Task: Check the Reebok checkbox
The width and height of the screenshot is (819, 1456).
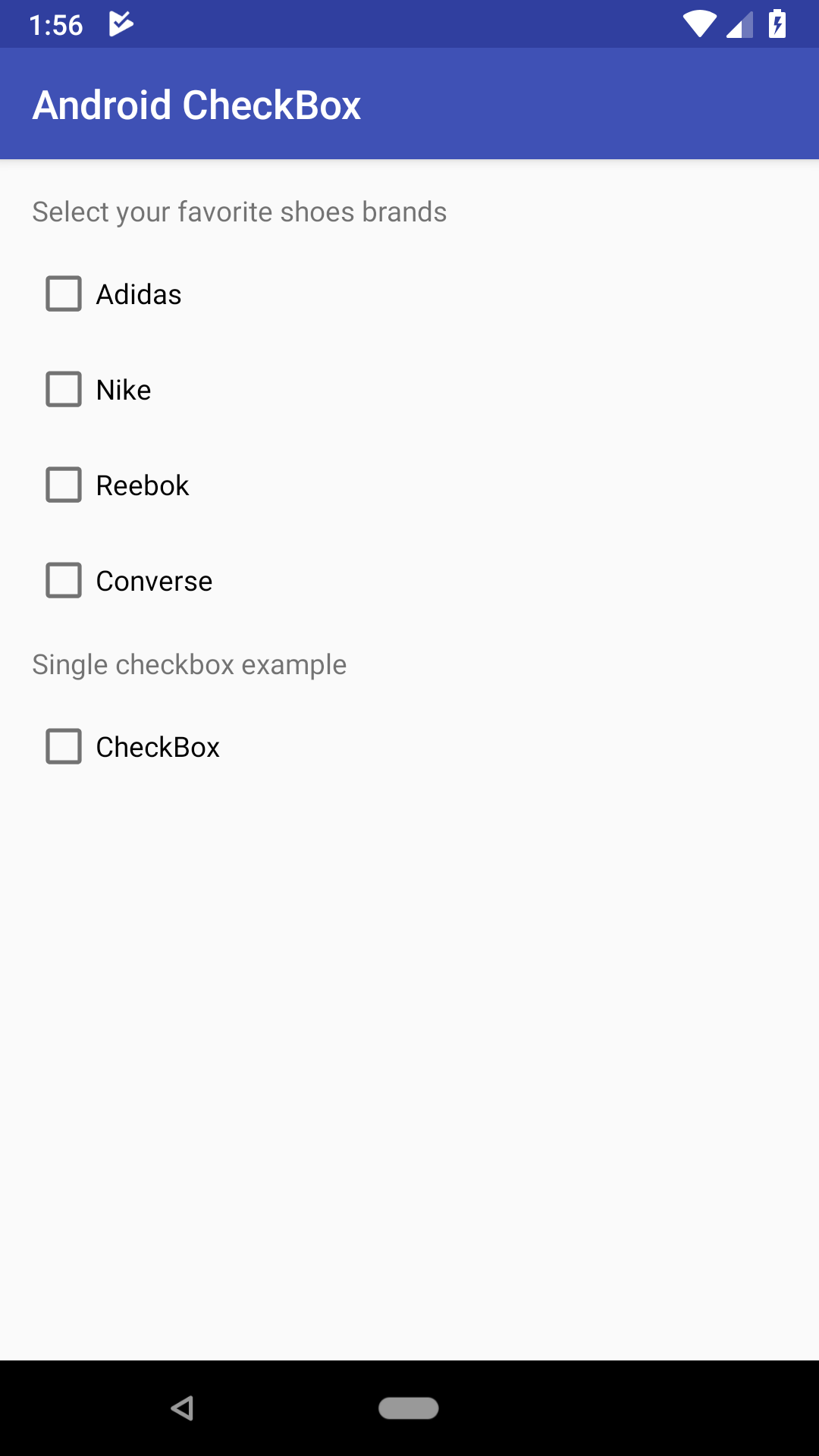Action: coord(64,485)
